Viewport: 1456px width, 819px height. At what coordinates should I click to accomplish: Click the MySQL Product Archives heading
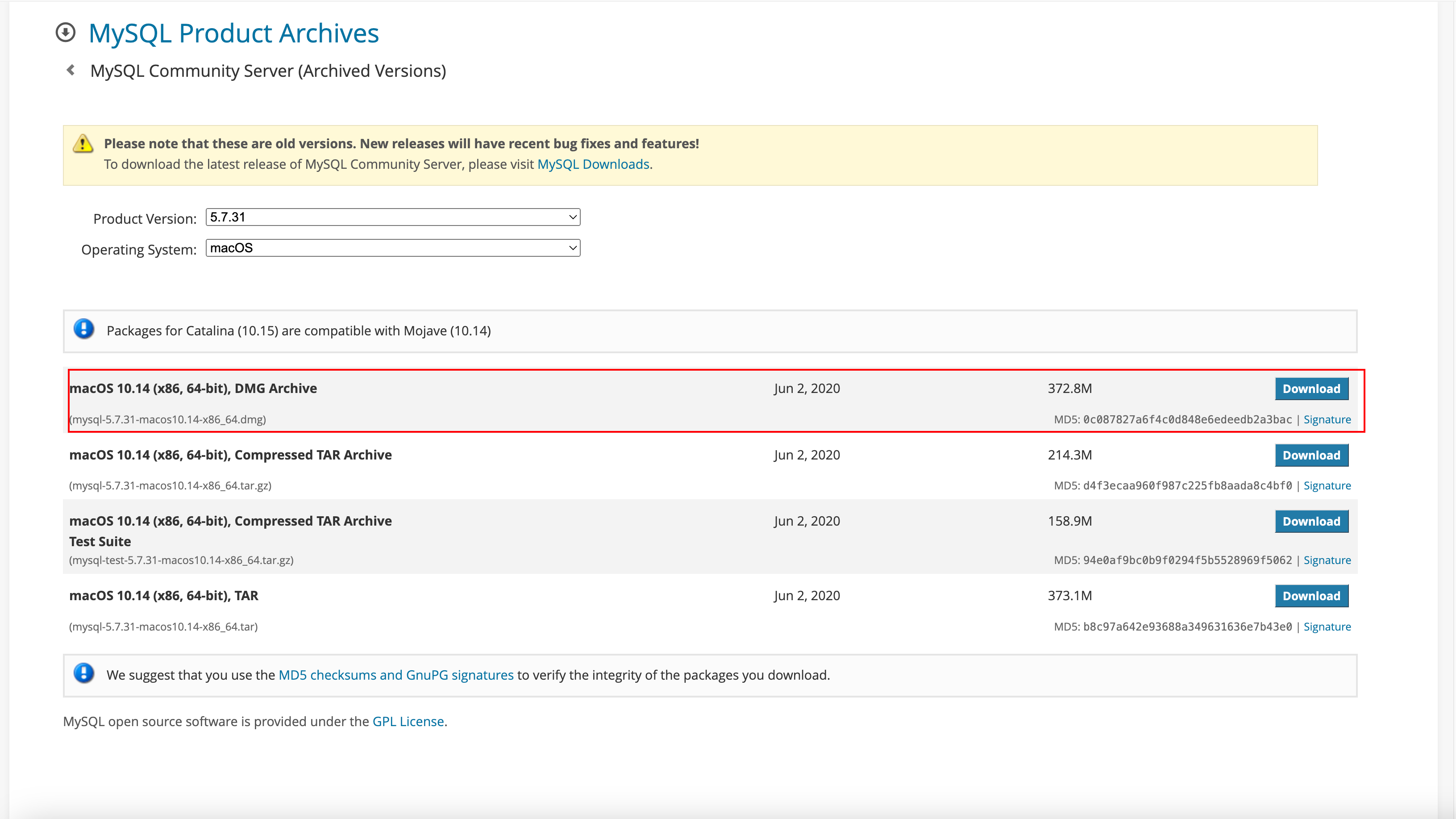233,33
